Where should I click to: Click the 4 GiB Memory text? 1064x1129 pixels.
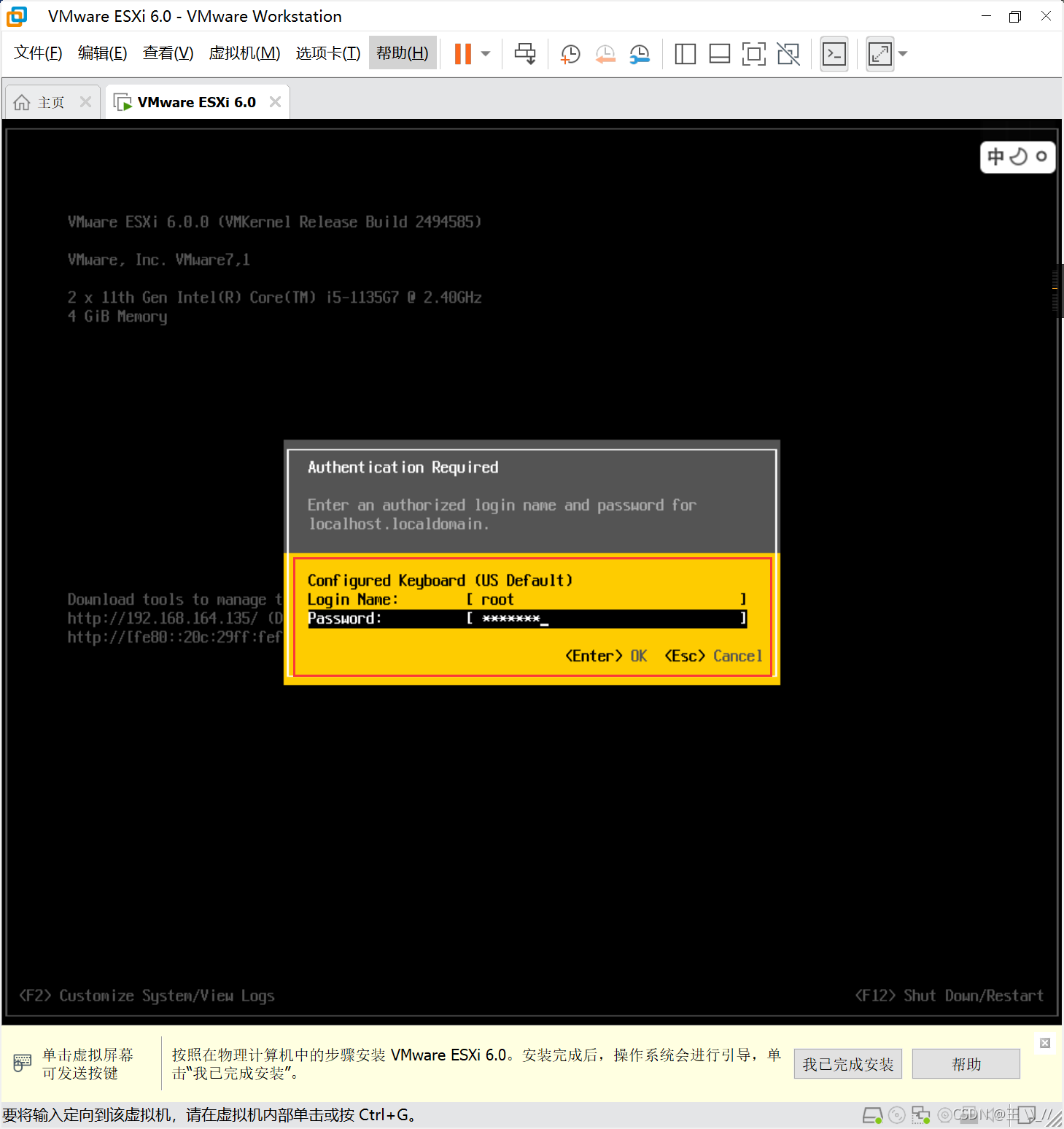[x=117, y=317]
